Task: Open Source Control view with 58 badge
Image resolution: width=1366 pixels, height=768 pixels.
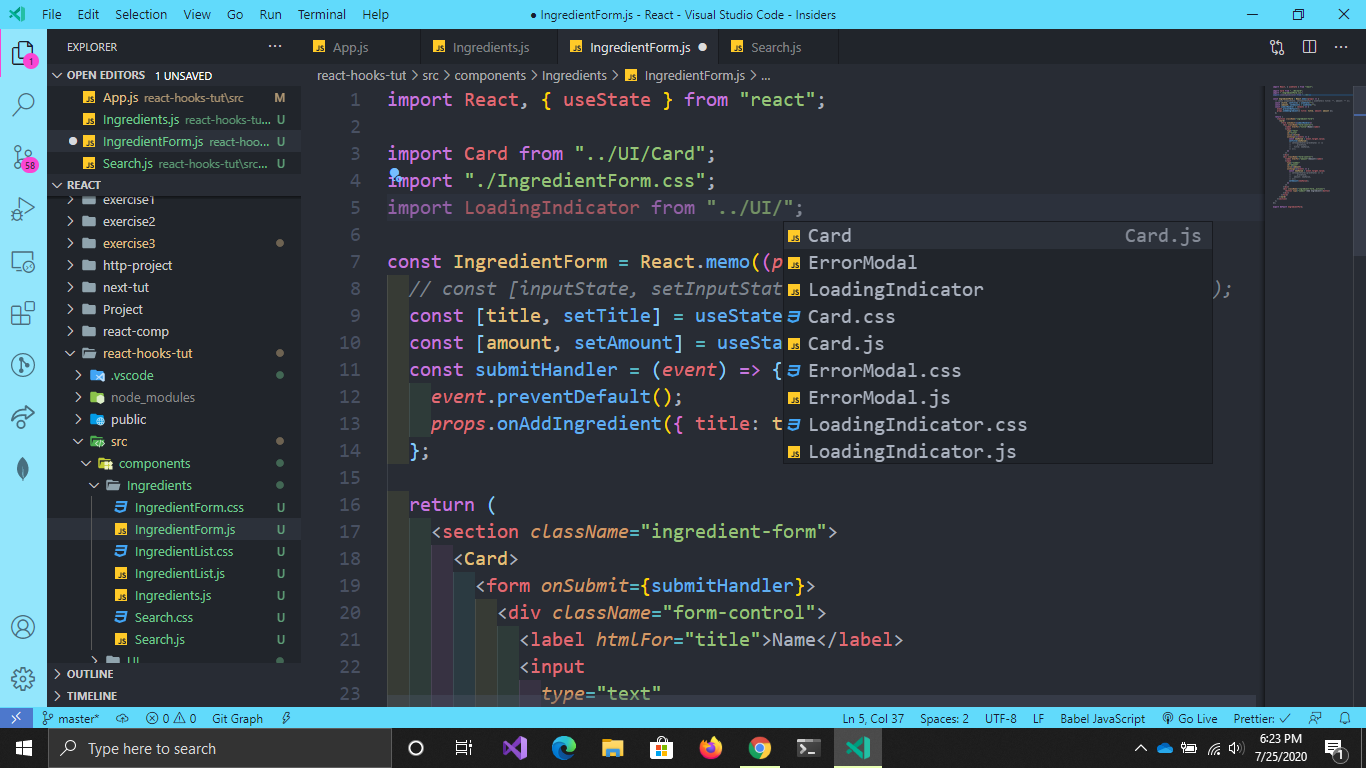Action: 23,157
